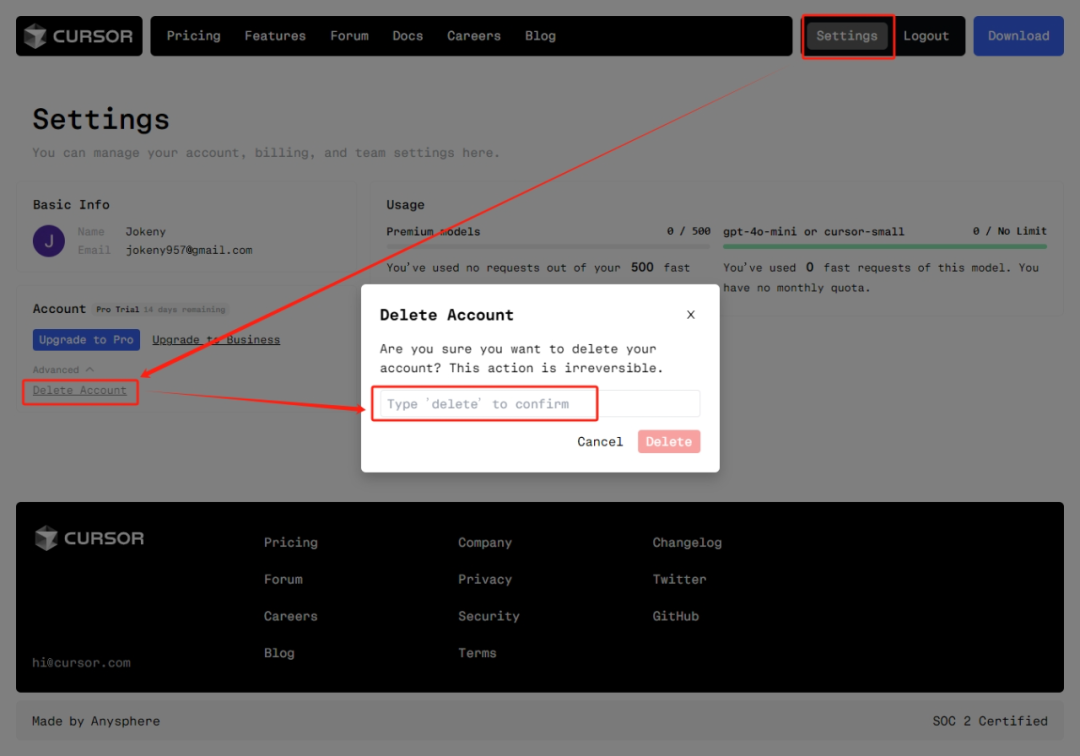This screenshot has width=1080, height=756.
Task: Click the purple J avatar icon
Action: 49,241
